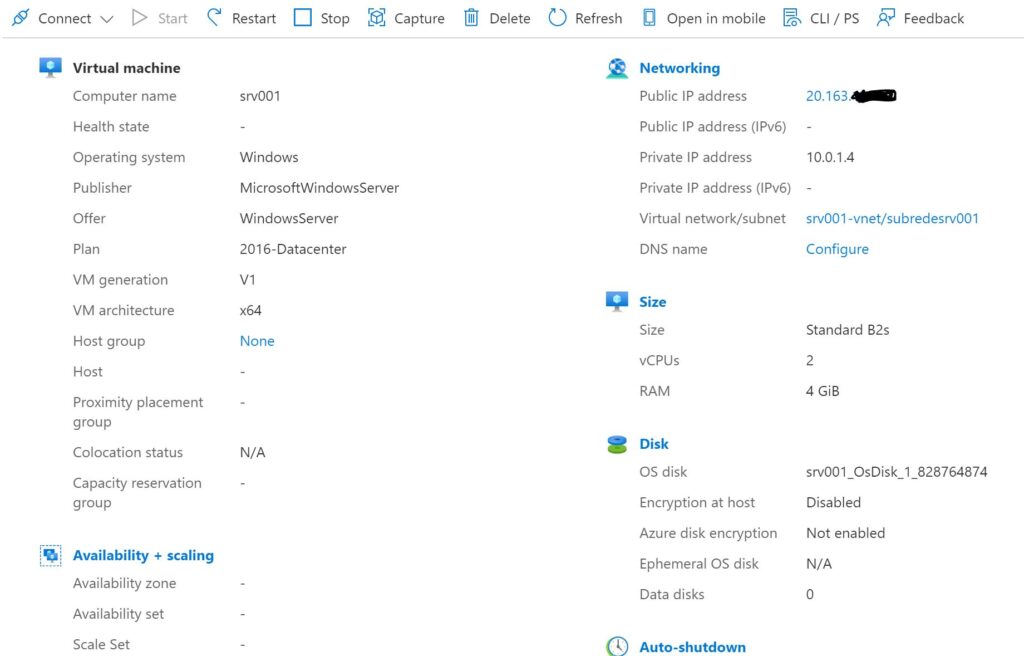Viewport: 1024px width, 656px height.
Task: Open the Disk section link
Action: [x=654, y=444]
